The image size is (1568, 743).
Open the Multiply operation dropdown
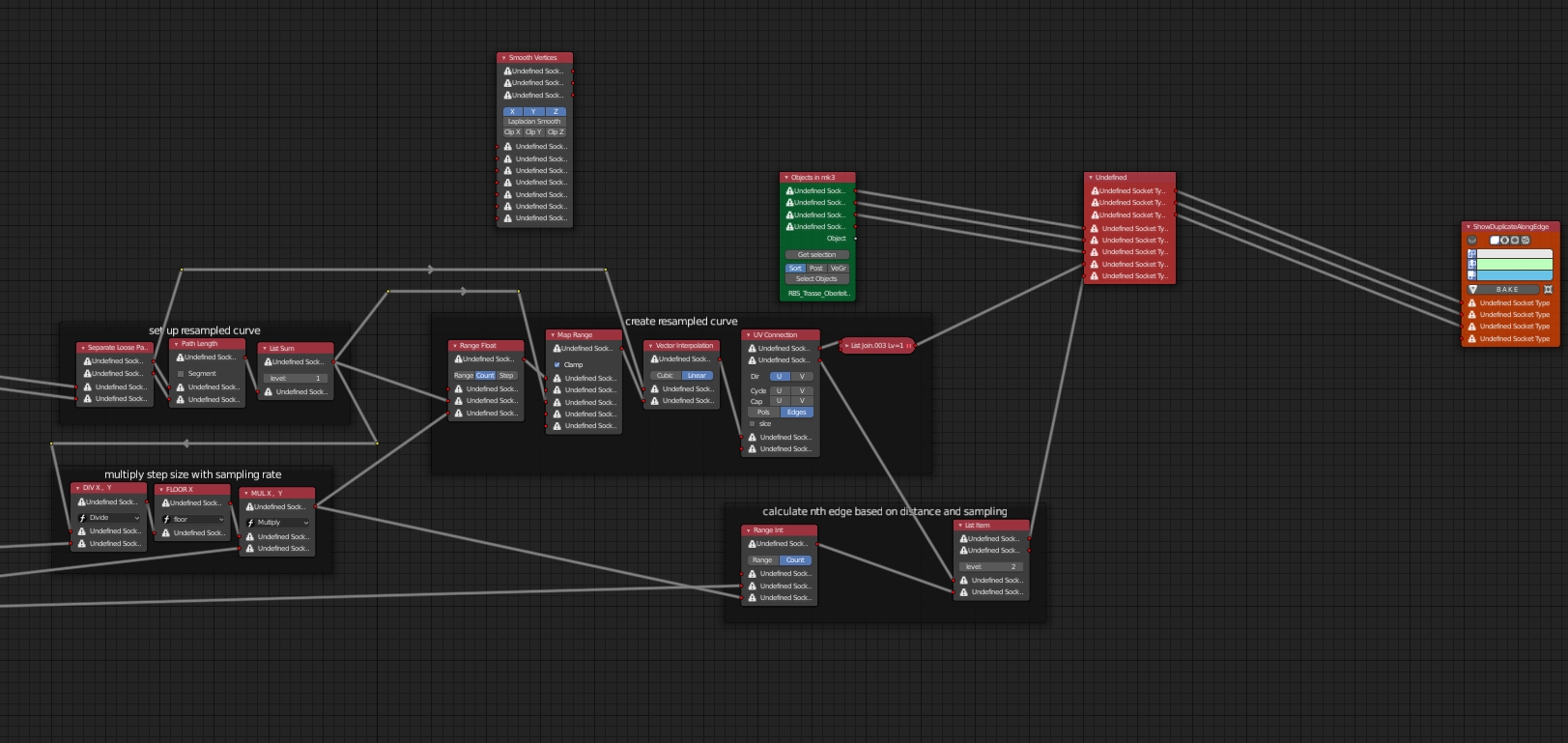(x=277, y=523)
